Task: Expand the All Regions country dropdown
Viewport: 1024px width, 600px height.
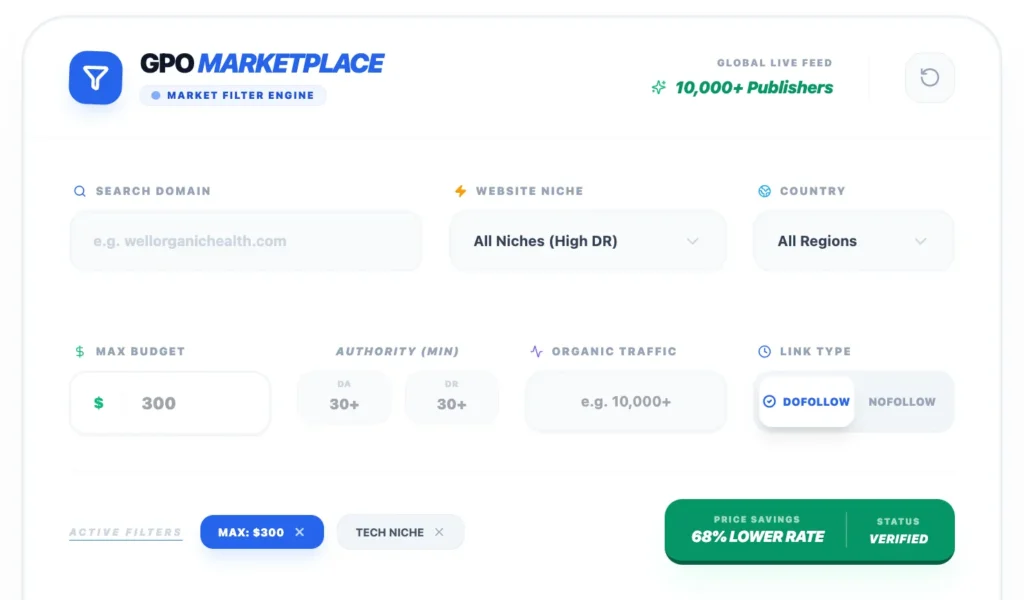Action: tap(853, 241)
